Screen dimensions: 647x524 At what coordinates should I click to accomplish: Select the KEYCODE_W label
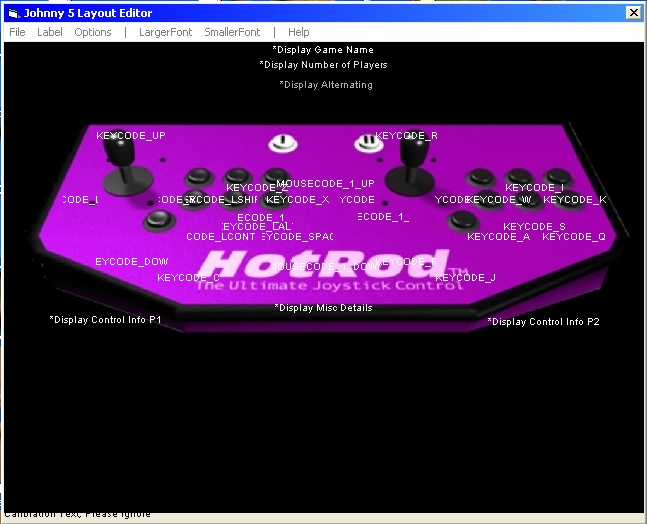pyautogui.click(x=499, y=200)
